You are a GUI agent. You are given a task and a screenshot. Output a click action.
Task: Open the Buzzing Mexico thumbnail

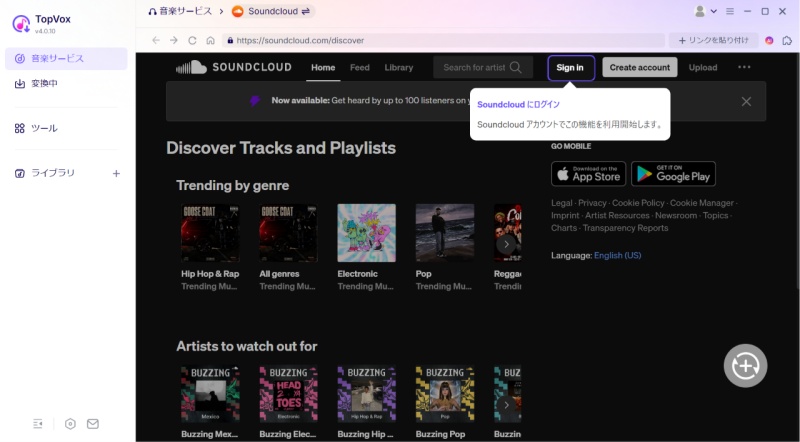point(210,394)
